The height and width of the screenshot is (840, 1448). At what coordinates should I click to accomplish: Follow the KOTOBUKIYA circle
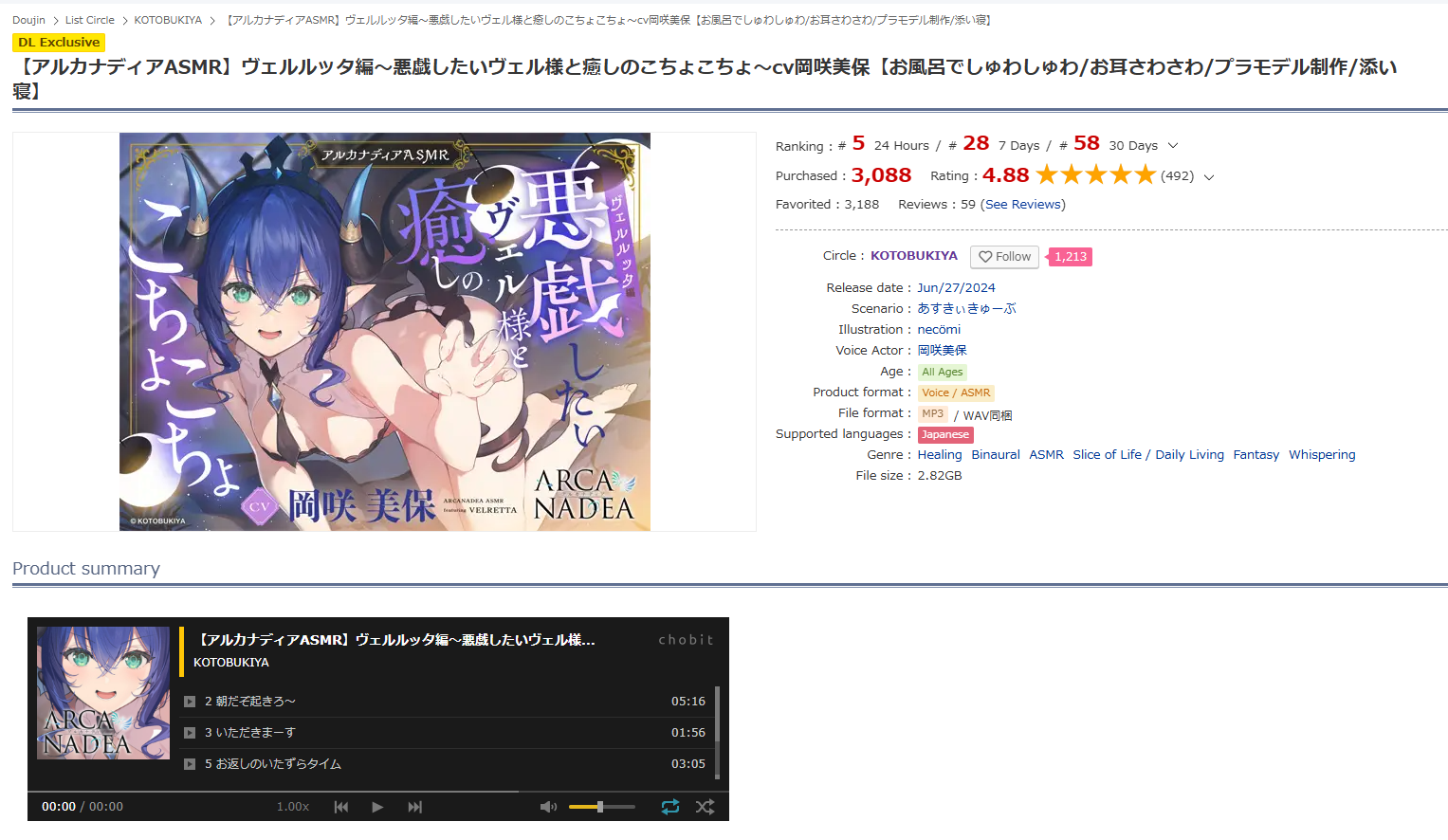click(x=1004, y=257)
